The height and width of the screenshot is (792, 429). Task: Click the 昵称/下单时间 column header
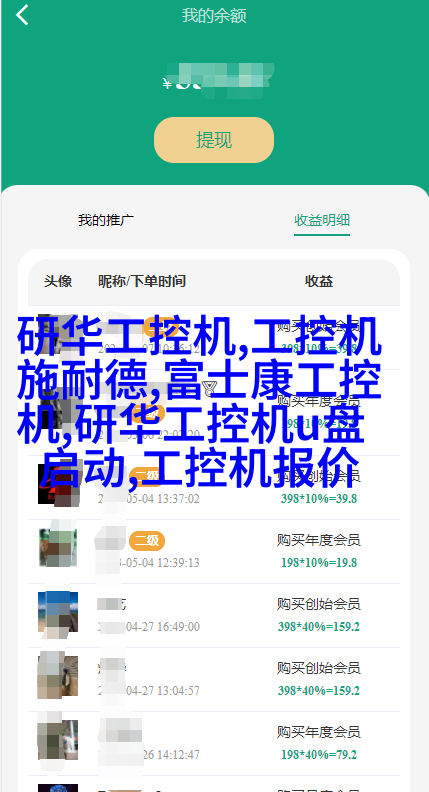coord(141,281)
